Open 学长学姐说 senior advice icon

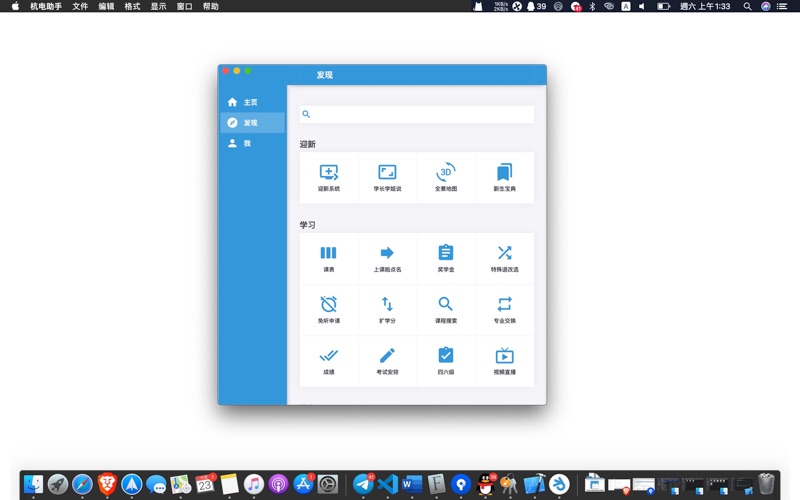click(387, 172)
